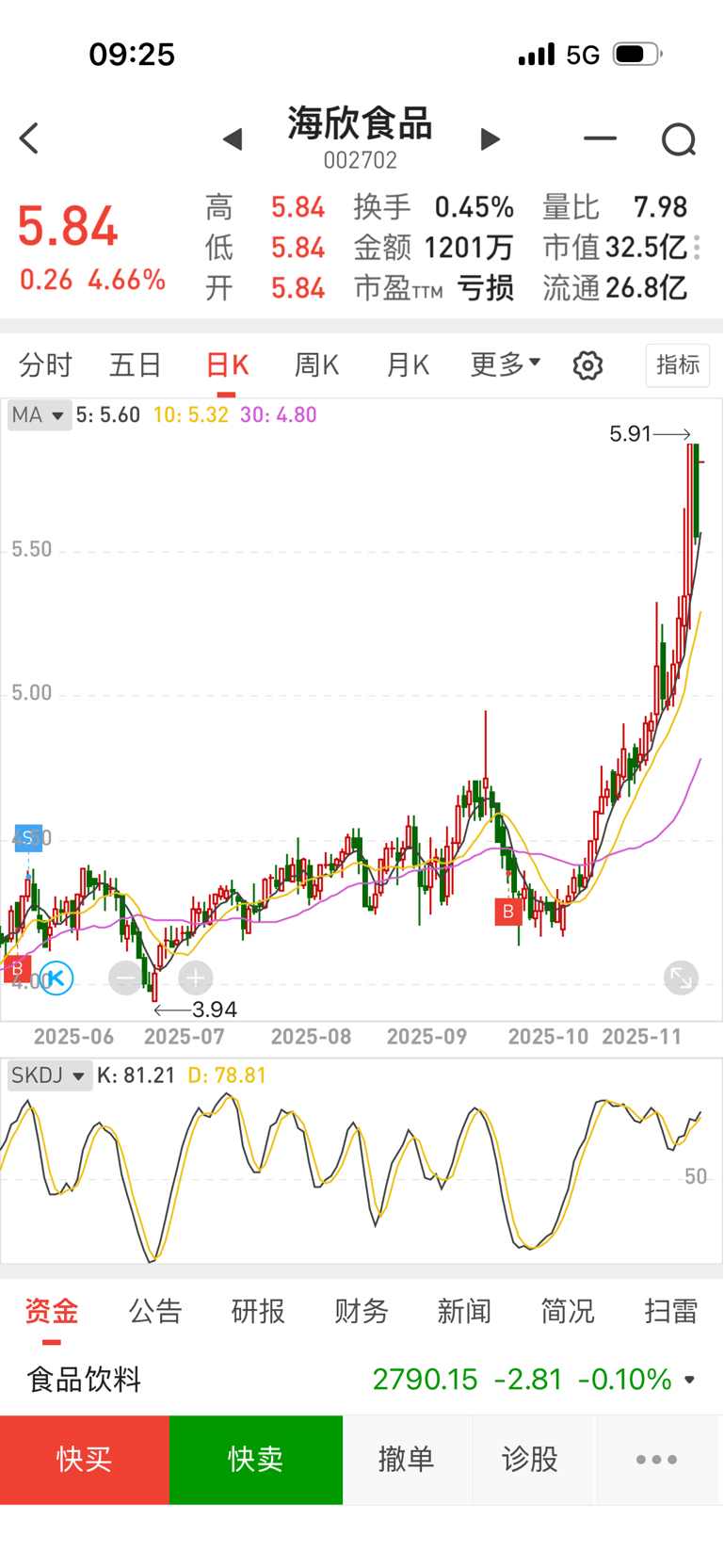Image resolution: width=724 pixels, height=1568 pixels.
Task: Tap the 食品饮料 sector name
Action: [x=84, y=1380]
